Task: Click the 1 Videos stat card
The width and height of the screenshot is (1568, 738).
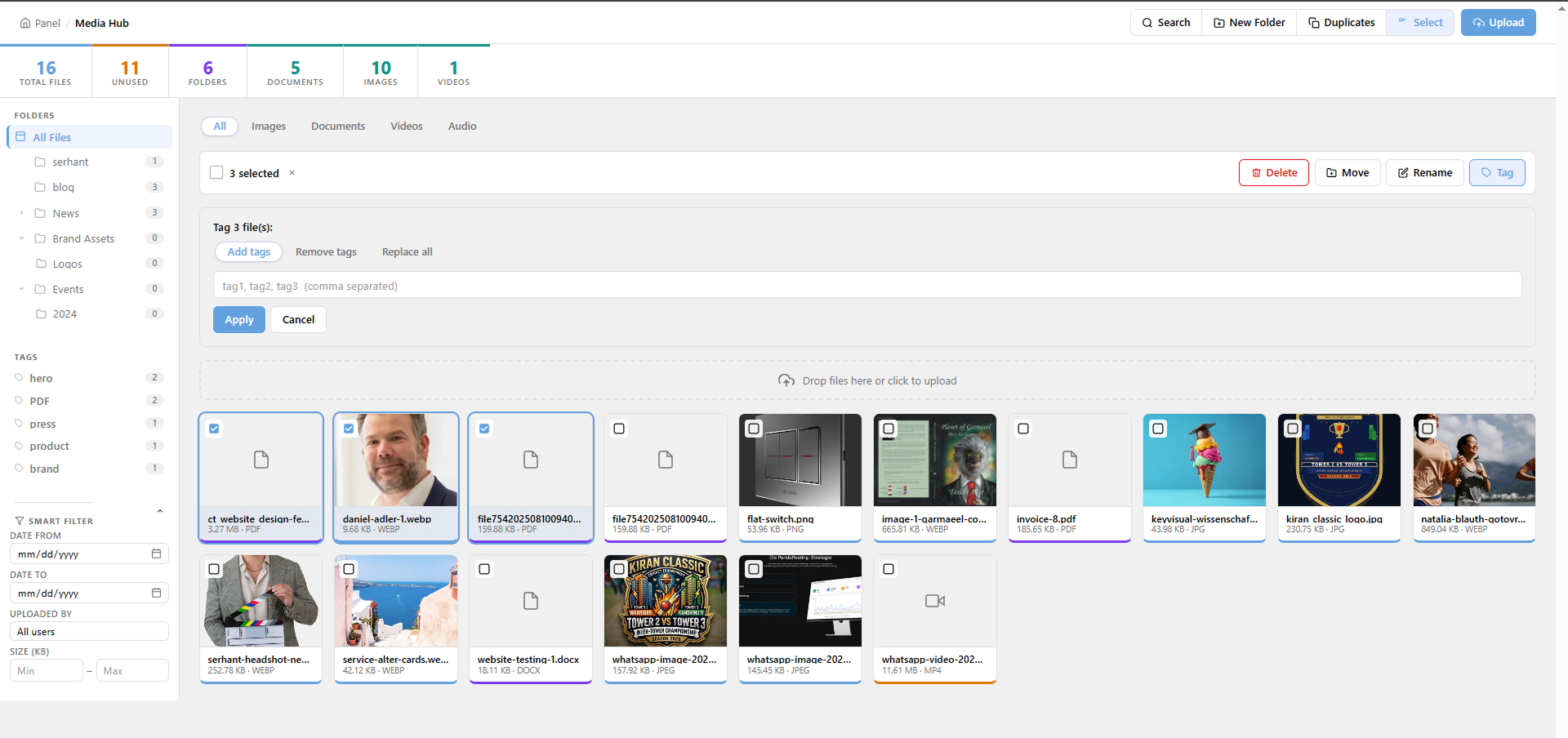Action: (454, 72)
